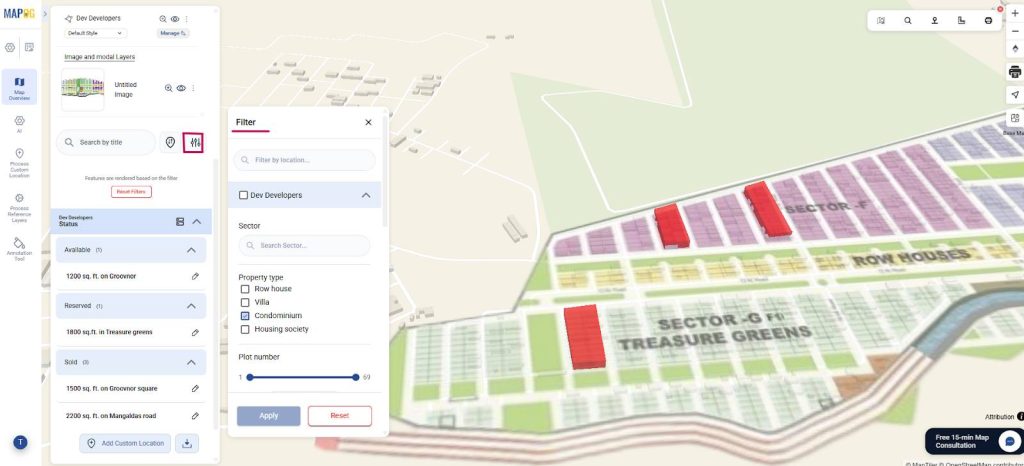Click the location pin button beside search

[x=170, y=142]
